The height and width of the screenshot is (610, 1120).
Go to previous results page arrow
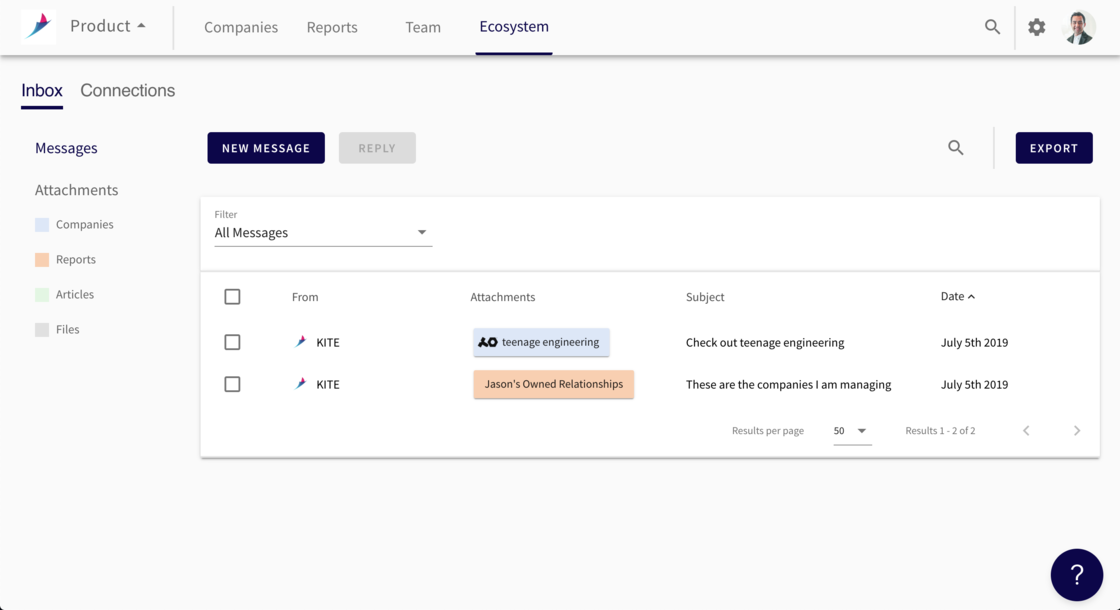(x=1026, y=431)
